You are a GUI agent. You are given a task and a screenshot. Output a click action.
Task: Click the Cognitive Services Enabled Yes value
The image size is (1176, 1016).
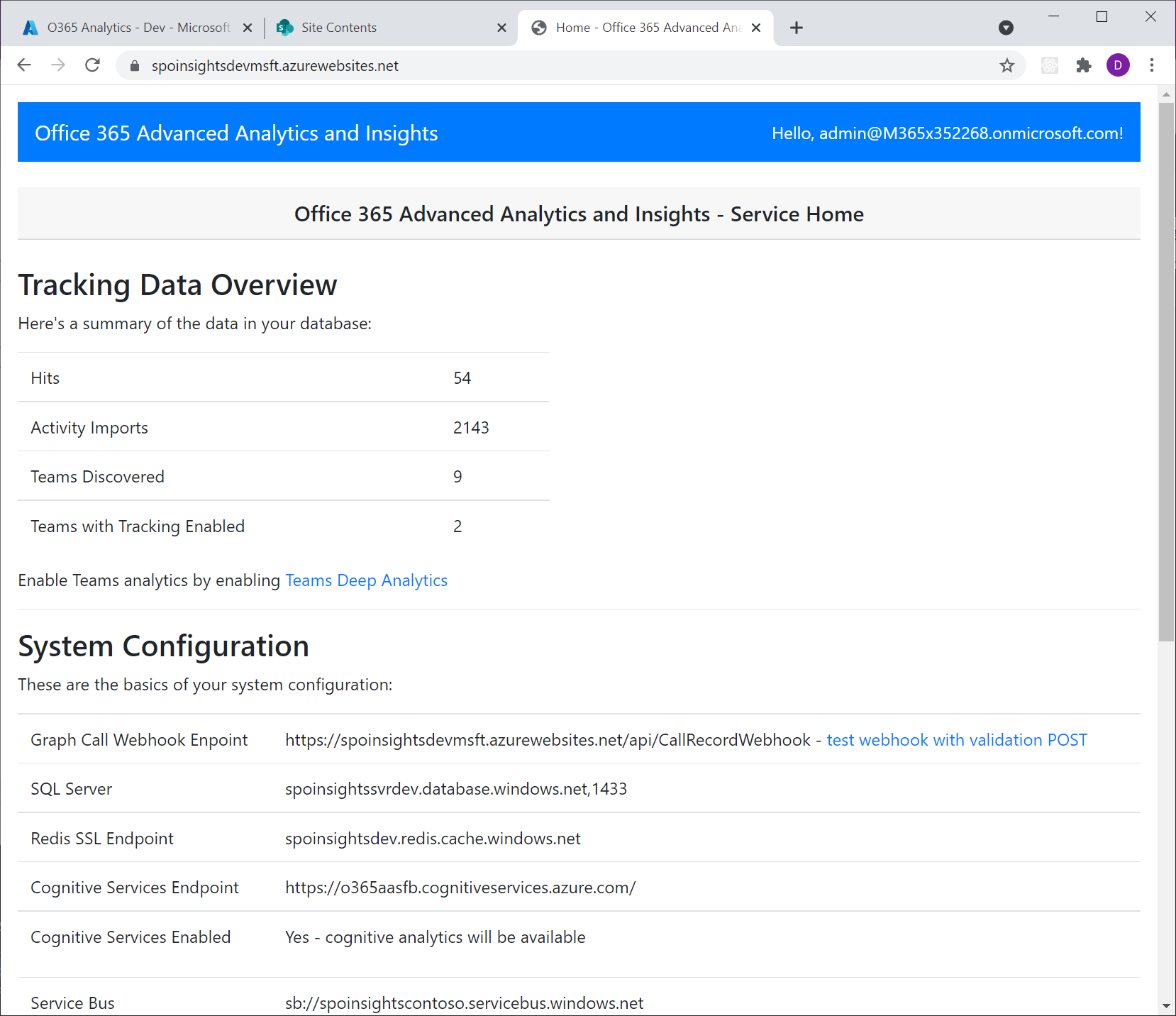coord(436,937)
